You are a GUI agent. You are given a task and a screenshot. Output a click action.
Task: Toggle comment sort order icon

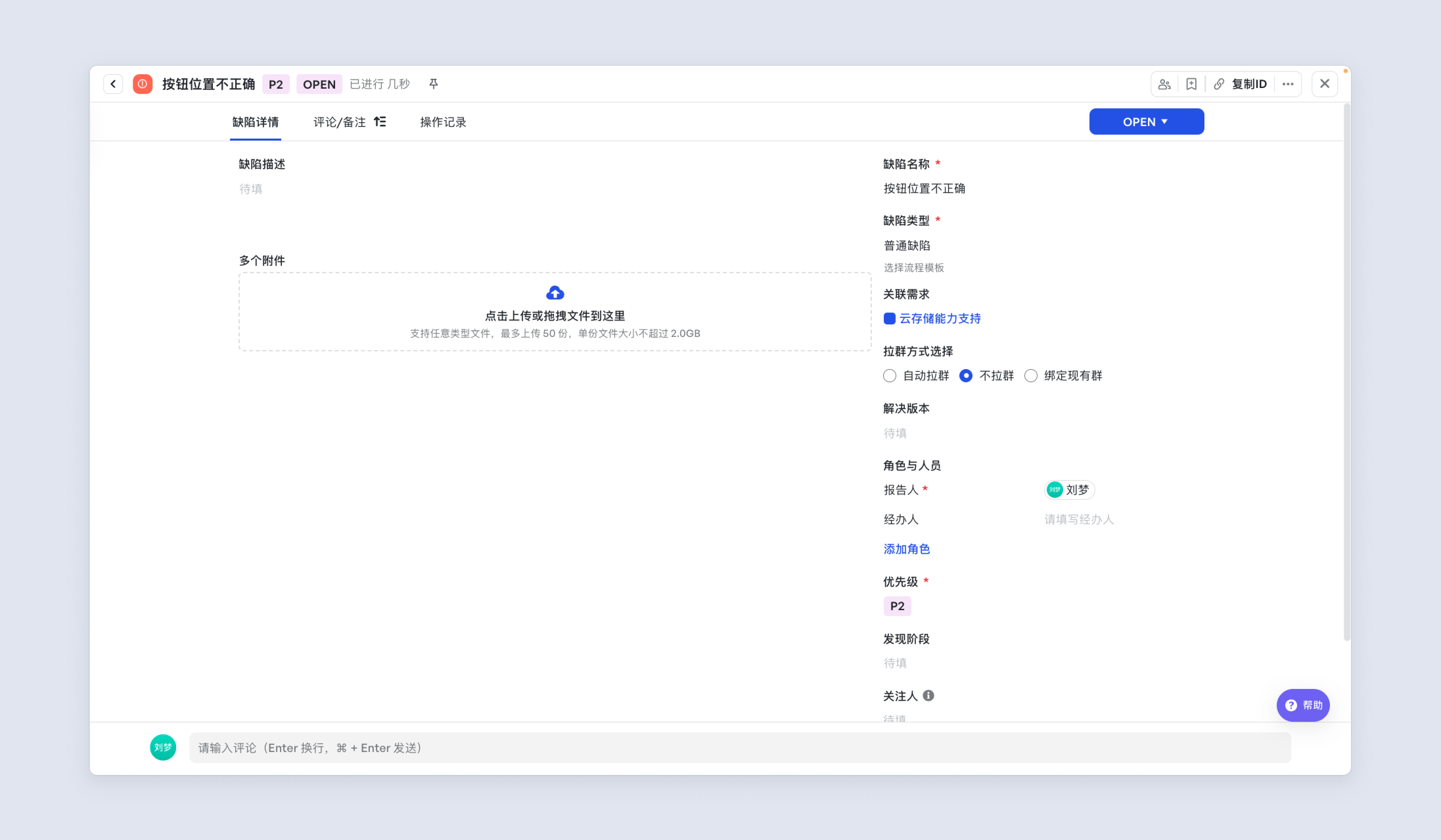tap(380, 122)
